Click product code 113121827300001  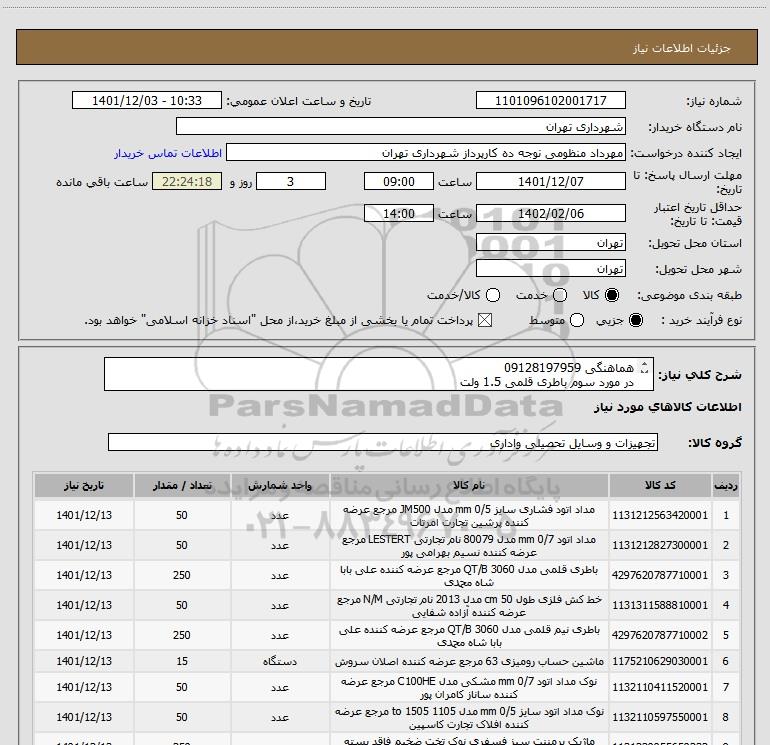pos(660,545)
